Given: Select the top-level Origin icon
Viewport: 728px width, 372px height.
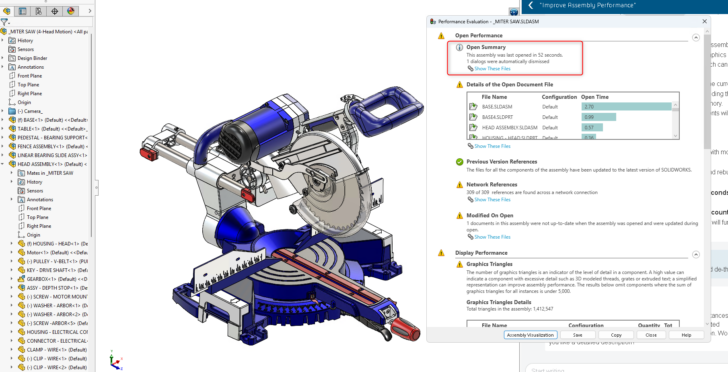Looking at the screenshot, I should click(x=12, y=102).
